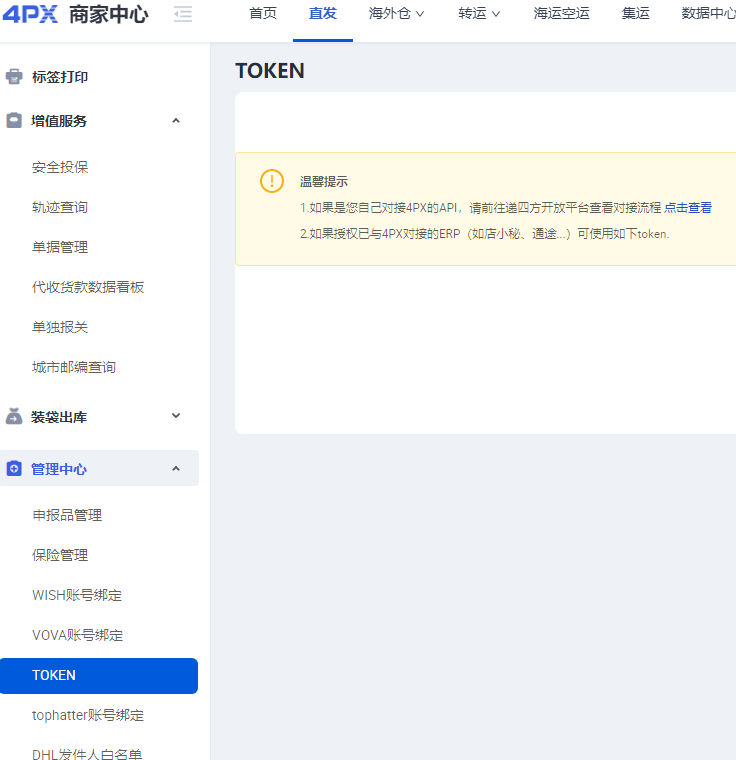Screen dimensions: 736x760
Task: Open the 转运 dropdown menu
Action: (x=479, y=14)
